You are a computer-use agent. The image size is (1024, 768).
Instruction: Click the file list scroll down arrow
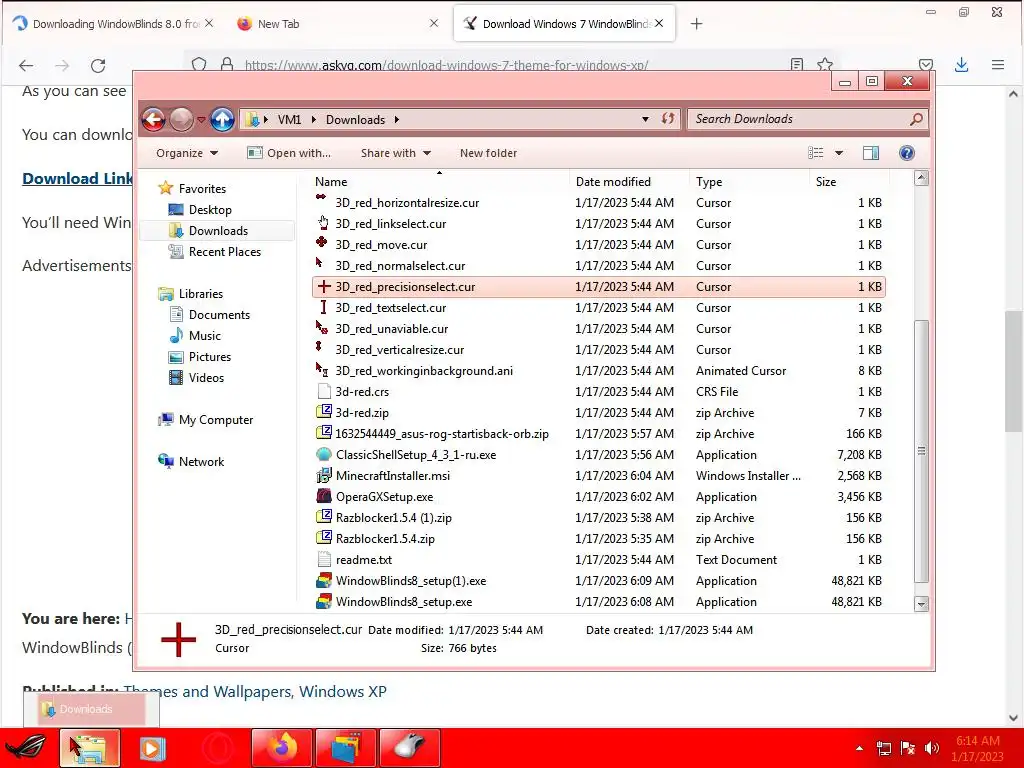click(x=921, y=604)
